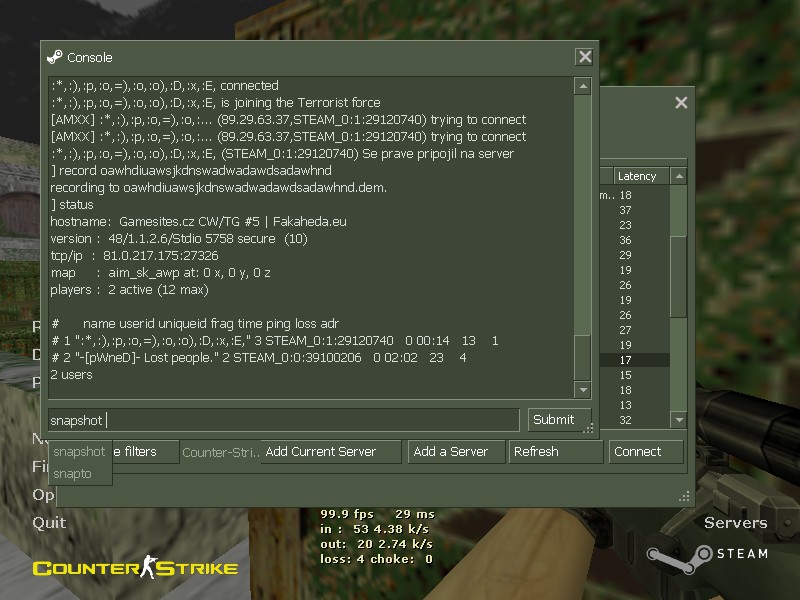Select the server row with latency 13
This screenshot has width=800, height=600.
pyautogui.click(x=635, y=405)
